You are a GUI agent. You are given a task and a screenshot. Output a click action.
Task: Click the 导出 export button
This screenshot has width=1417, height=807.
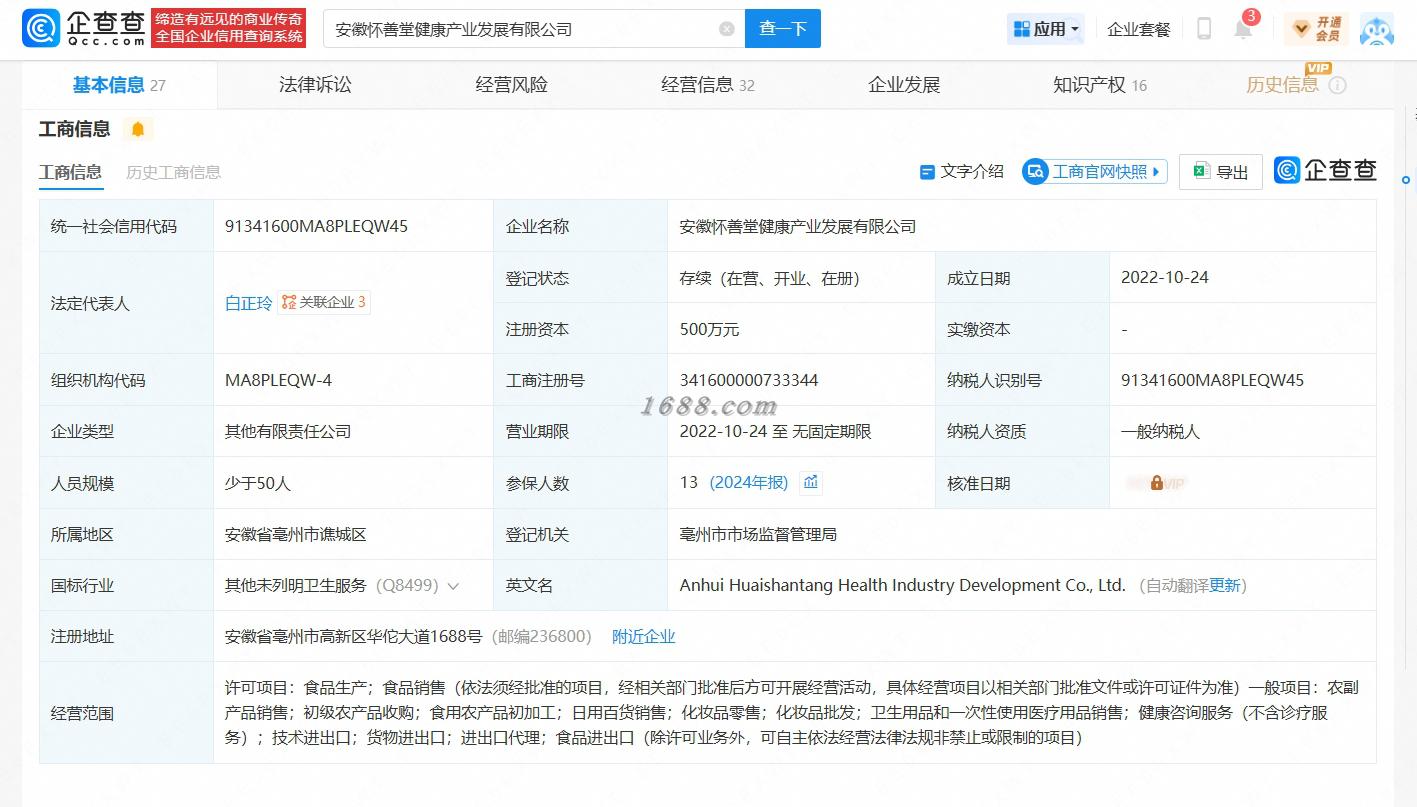(x=1221, y=172)
